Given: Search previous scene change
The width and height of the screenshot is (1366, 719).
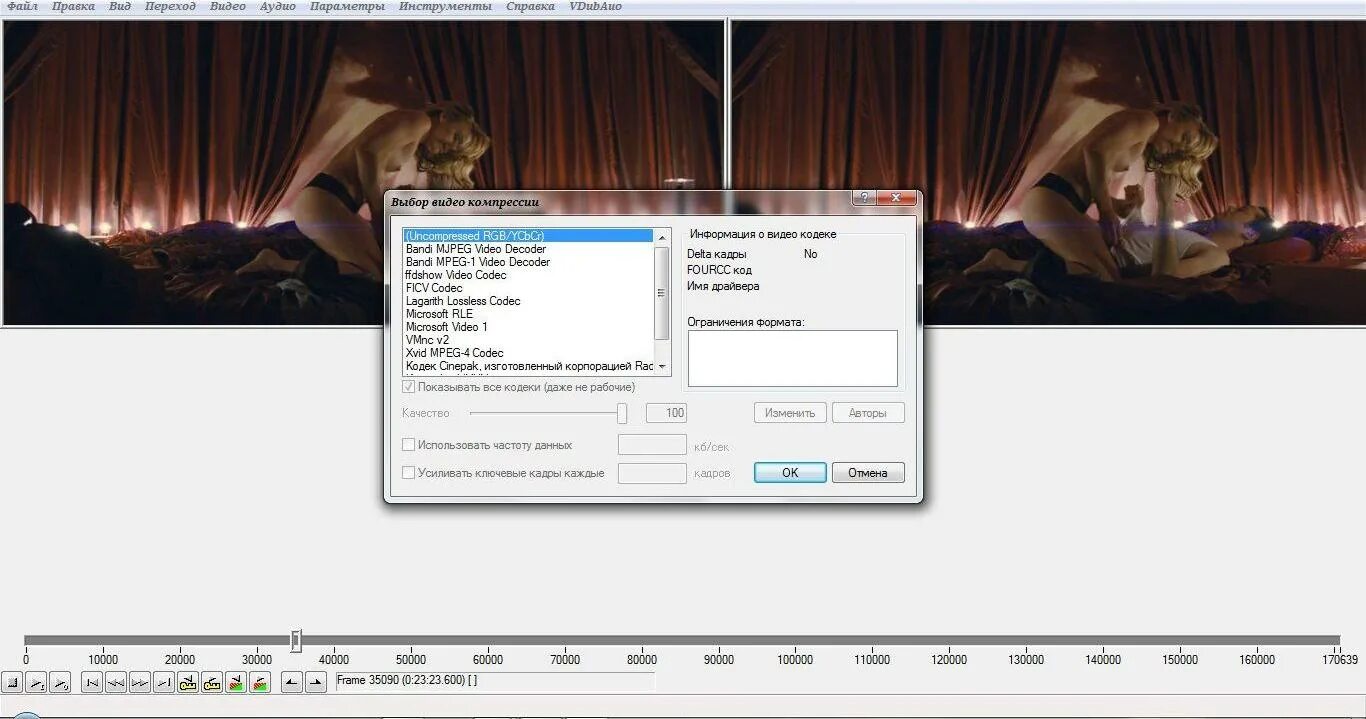Looking at the screenshot, I should (236, 683).
